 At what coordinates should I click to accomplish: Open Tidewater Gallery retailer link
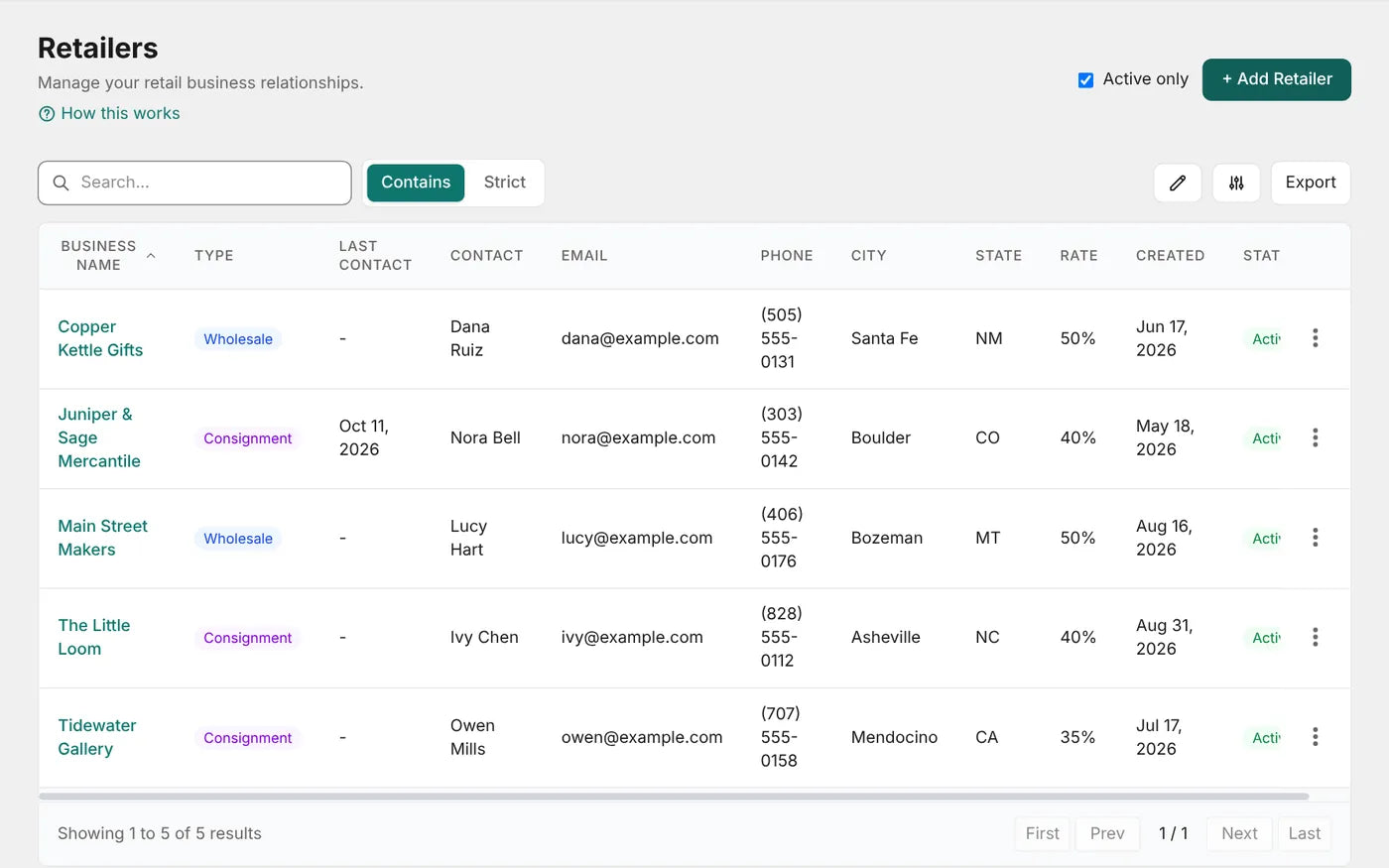(97, 737)
